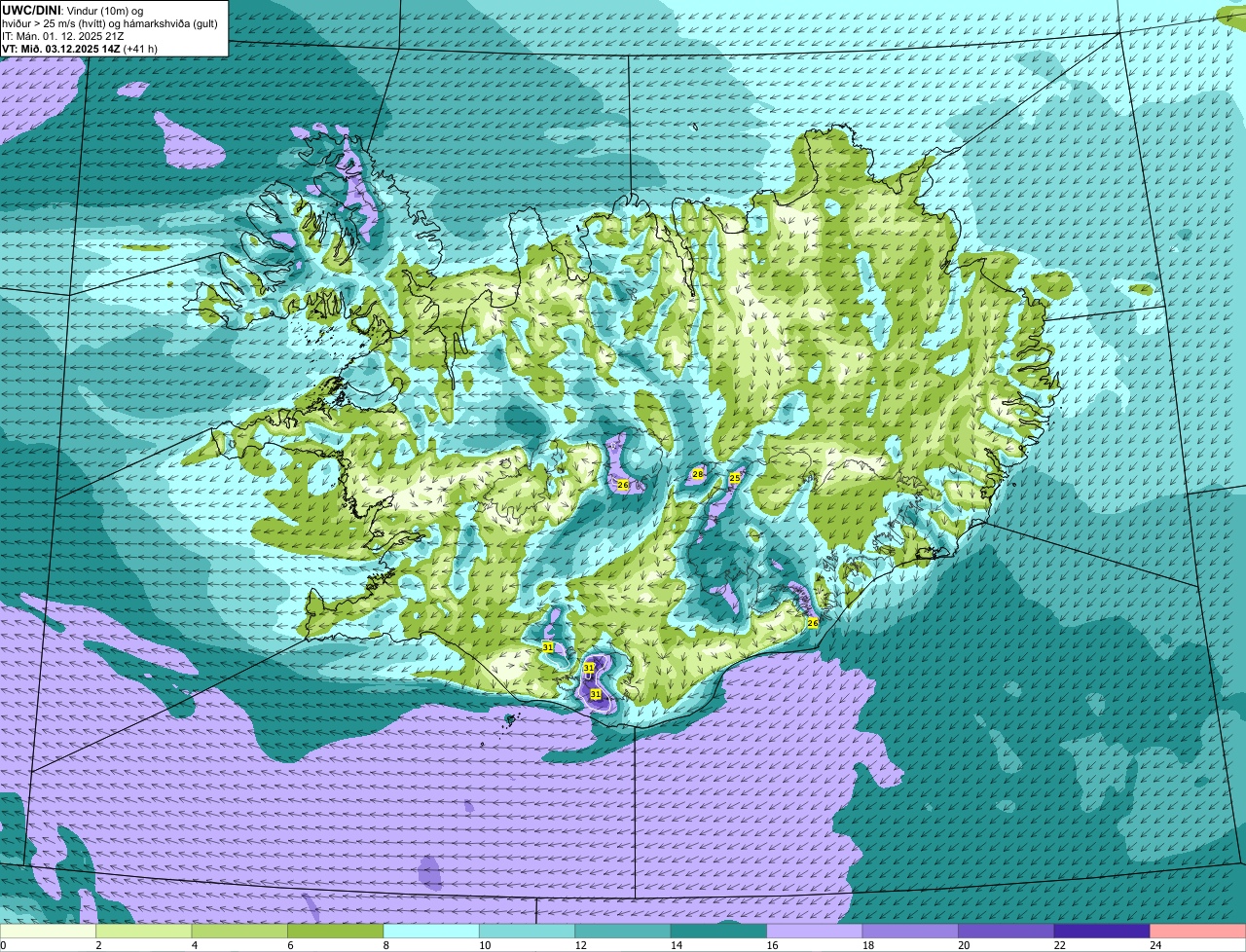This screenshot has height=952, width=1246.
Task: Select the light green 2–4 m/s legend swatch
Action: click(x=144, y=931)
